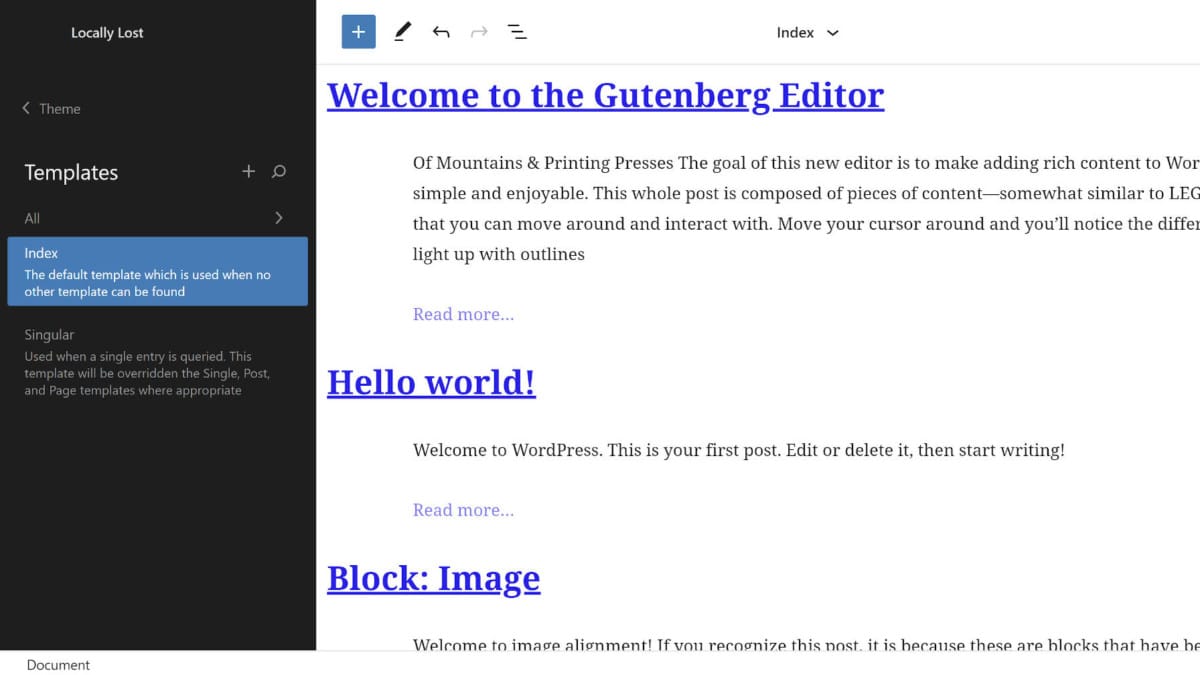
Task: Select the Welcome to WordPress excerpt text
Action: [x=738, y=450]
